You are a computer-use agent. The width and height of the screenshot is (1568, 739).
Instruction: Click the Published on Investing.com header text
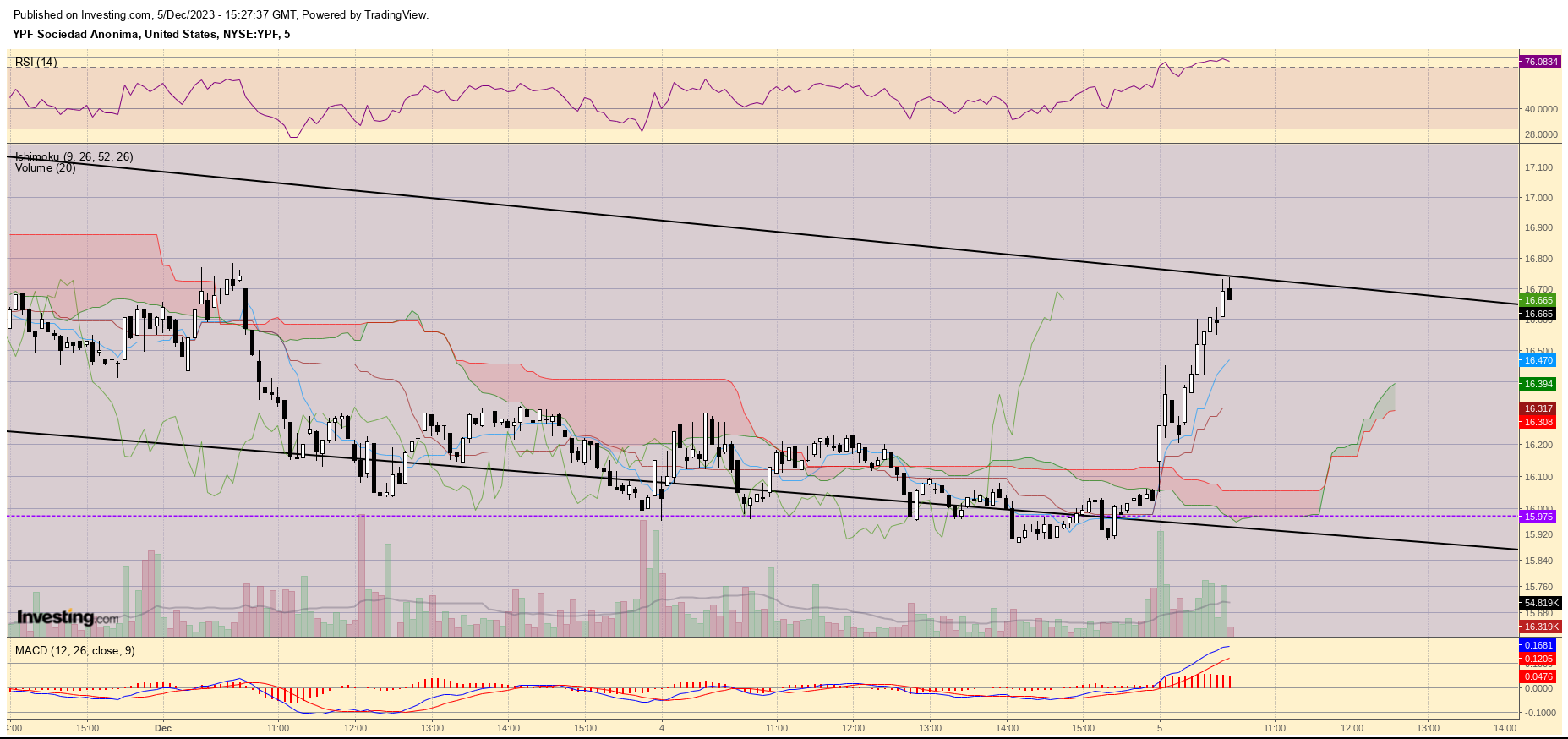(221, 14)
